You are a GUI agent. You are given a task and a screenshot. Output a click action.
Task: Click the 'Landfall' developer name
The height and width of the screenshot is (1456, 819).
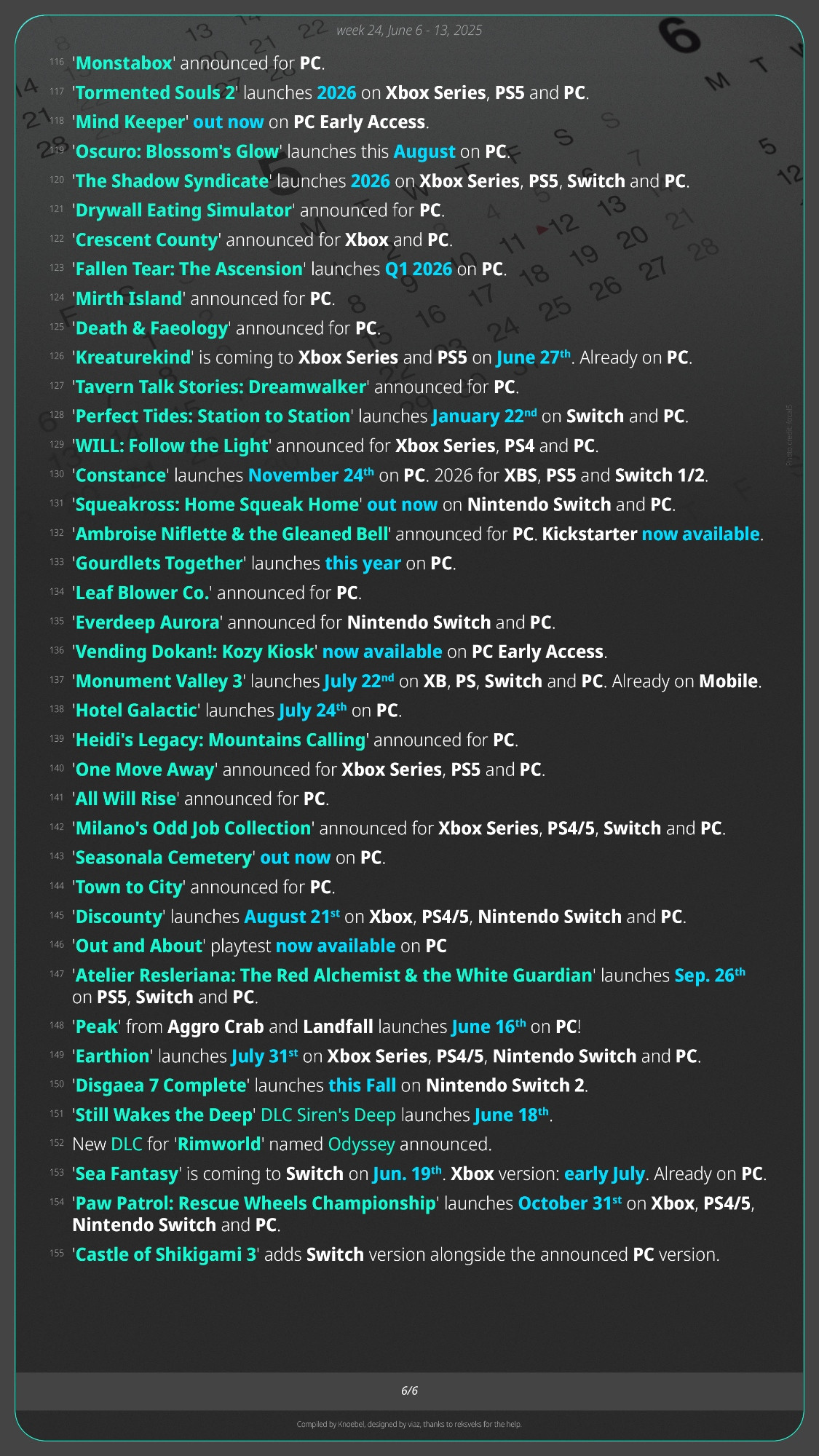point(339,1026)
